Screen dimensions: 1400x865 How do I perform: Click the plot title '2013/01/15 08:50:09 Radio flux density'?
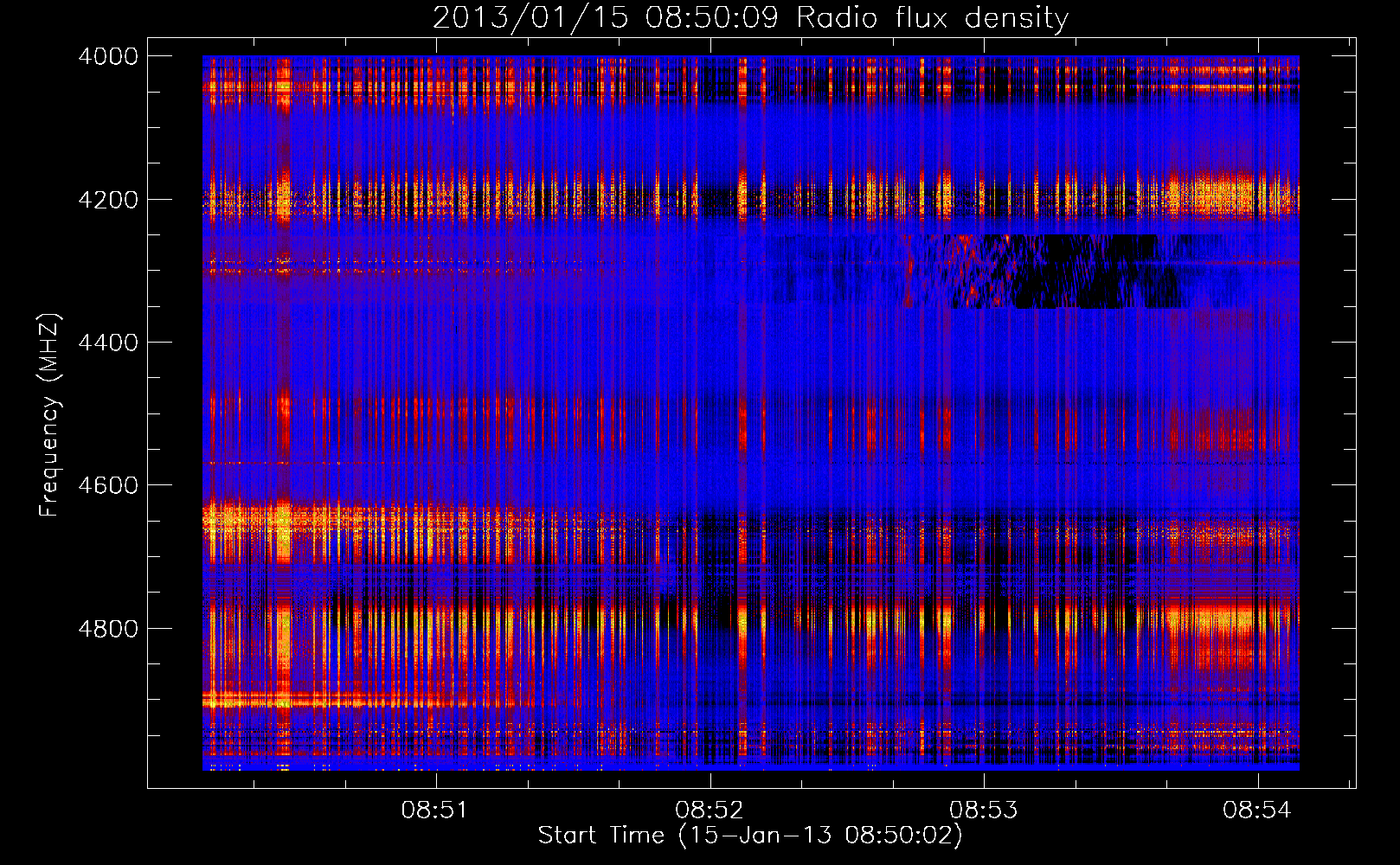coord(750,17)
